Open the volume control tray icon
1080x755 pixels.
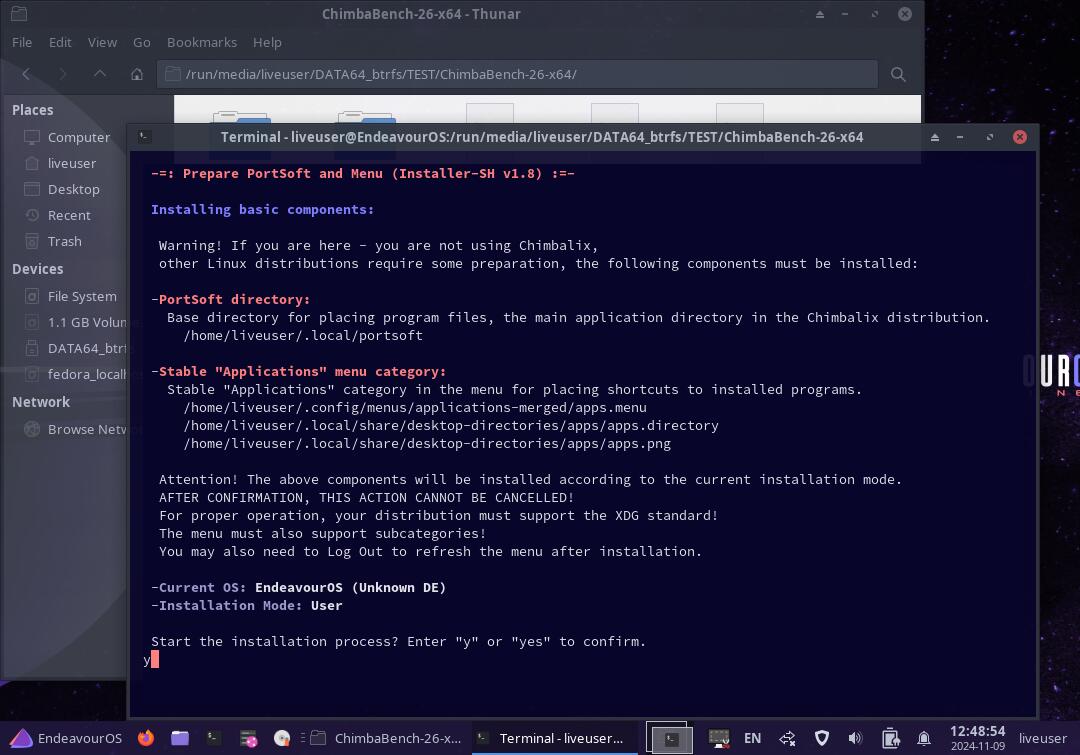pos(855,738)
